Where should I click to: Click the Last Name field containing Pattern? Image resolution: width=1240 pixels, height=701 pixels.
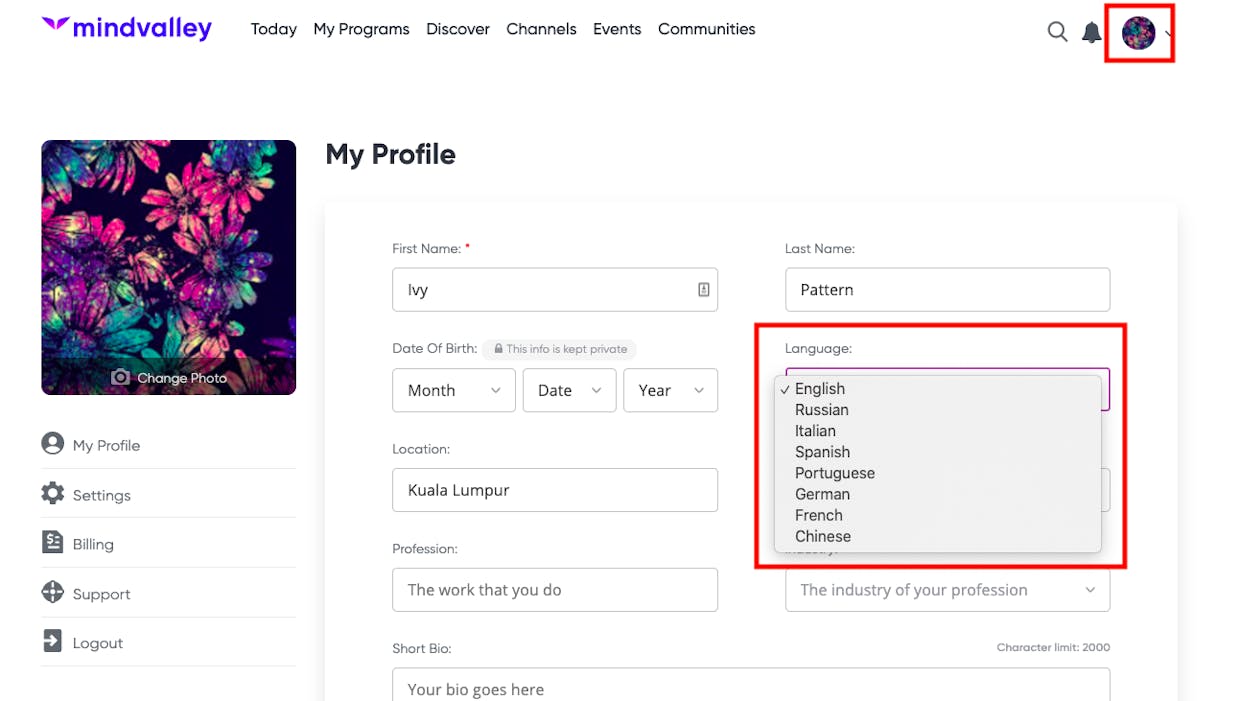pyautogui.click(x=948, y=290)
